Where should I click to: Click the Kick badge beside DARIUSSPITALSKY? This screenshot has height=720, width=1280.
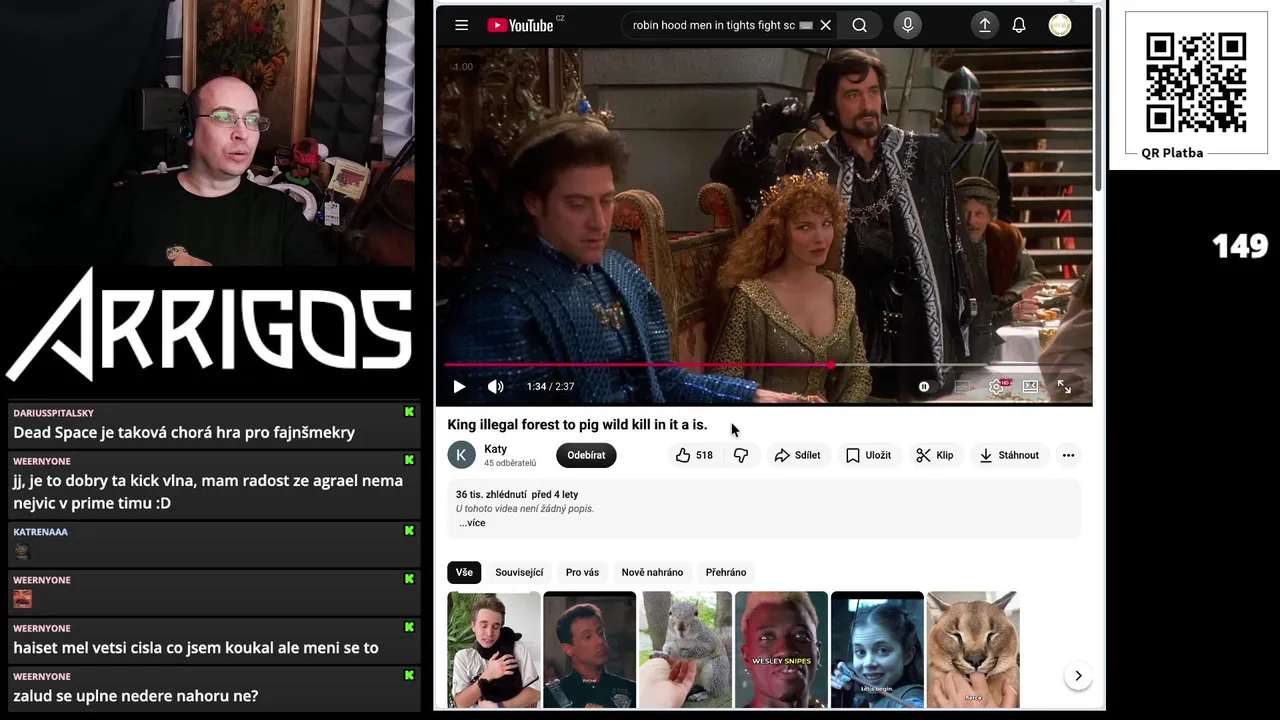tap(409, 412)
